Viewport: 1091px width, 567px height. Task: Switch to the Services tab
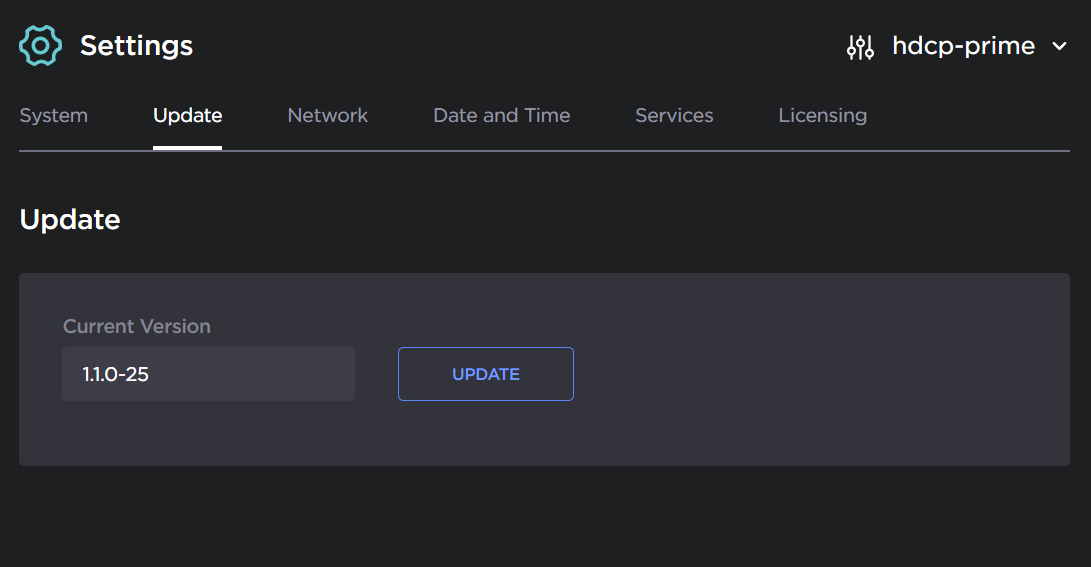(674, 116)
